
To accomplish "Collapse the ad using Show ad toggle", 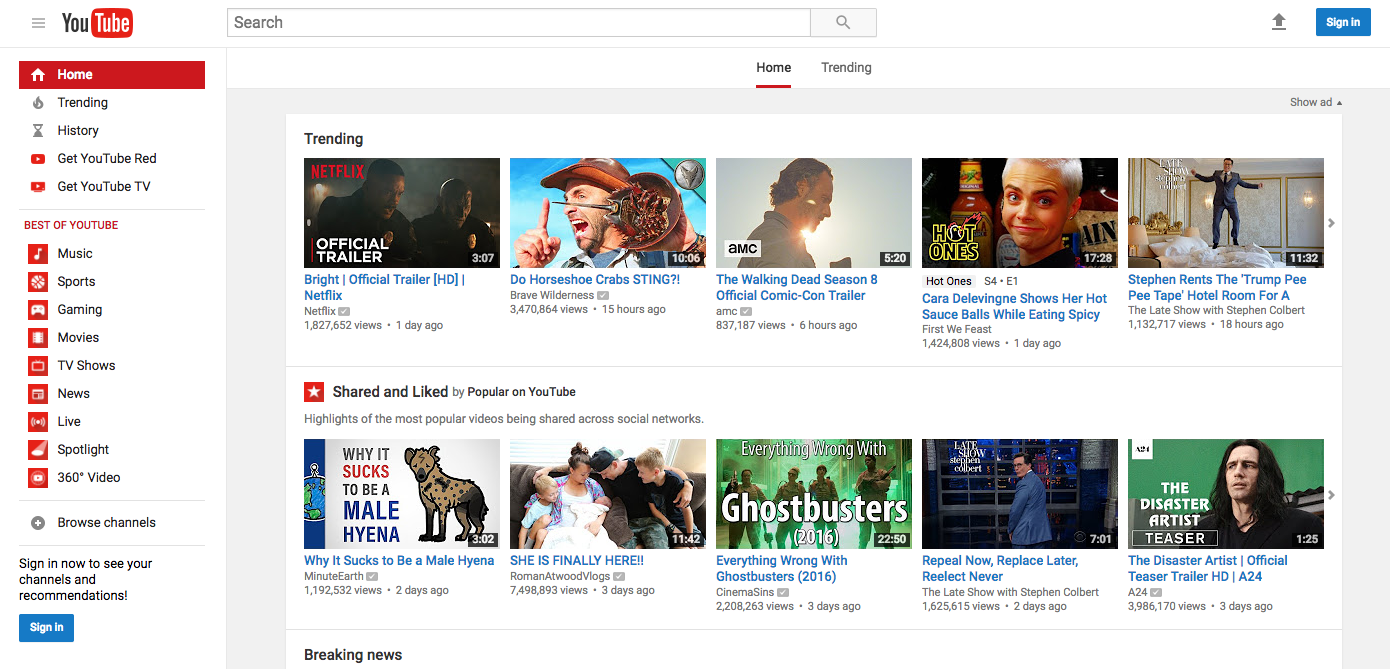I will coord(1315,101).
